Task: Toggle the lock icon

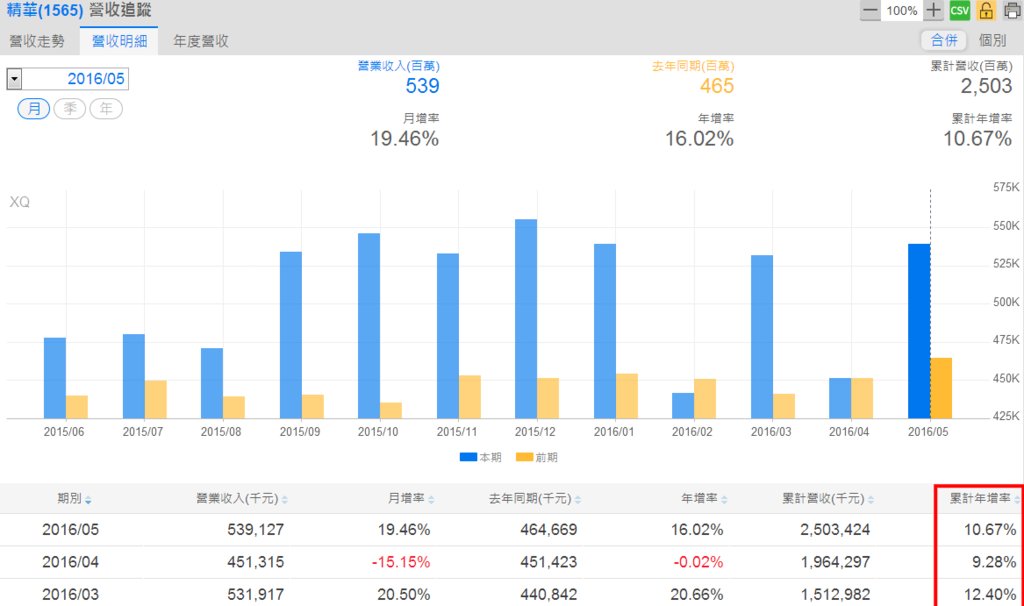Action: click(x=986, y=10)
